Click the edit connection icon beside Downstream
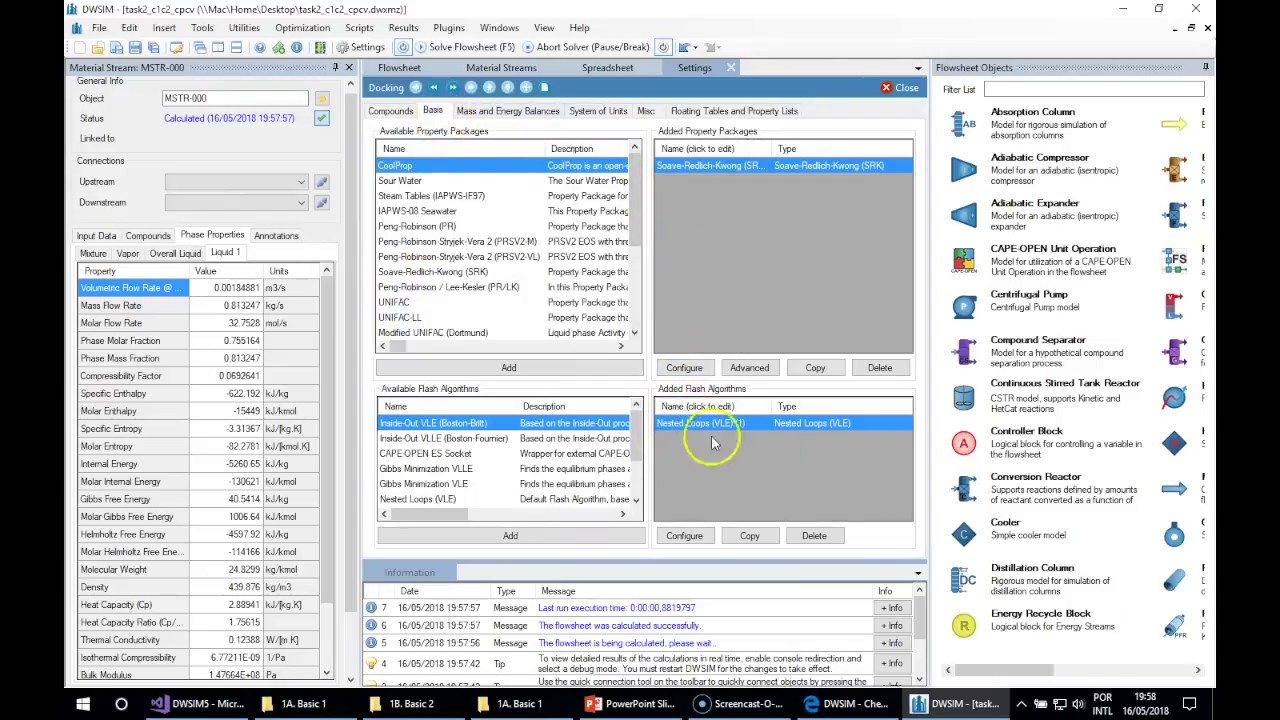The width and height of the screenshot is (1280, 720). [321, 203]
